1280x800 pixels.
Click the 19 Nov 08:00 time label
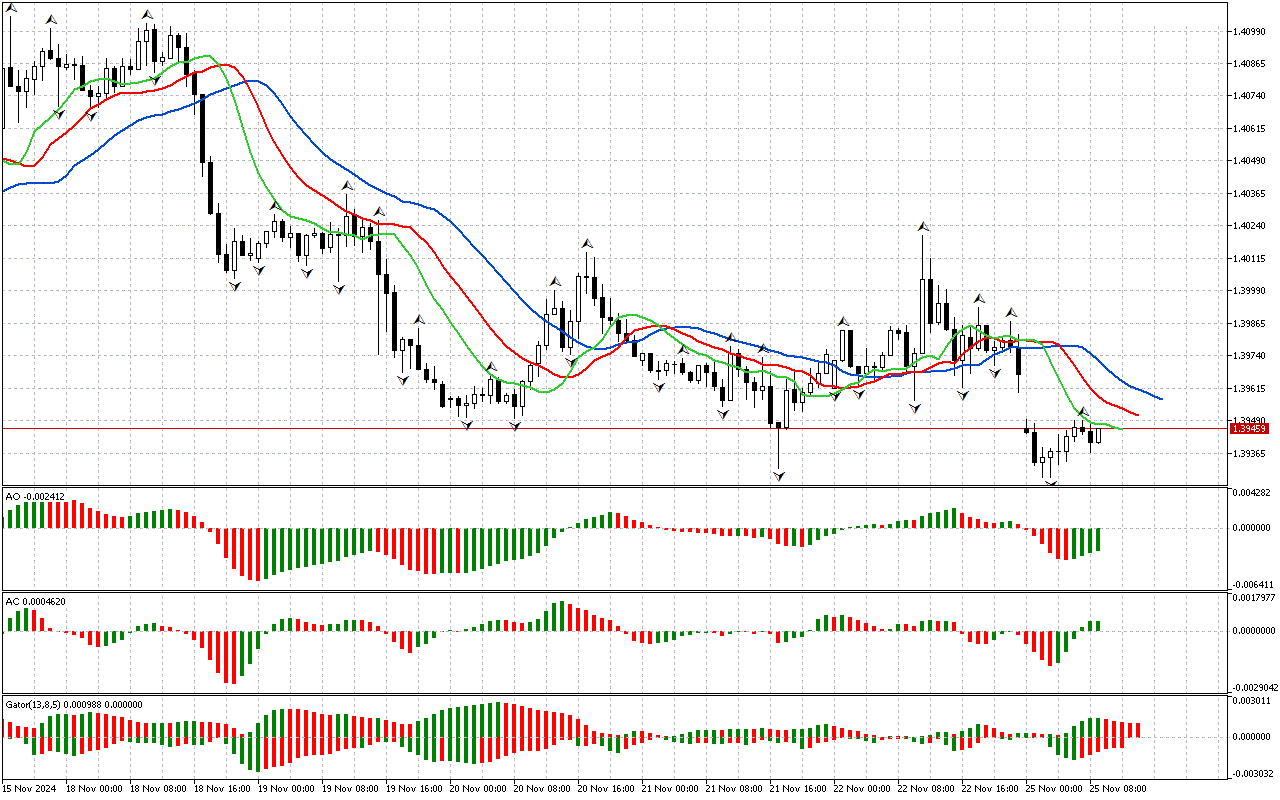point(351,789)
